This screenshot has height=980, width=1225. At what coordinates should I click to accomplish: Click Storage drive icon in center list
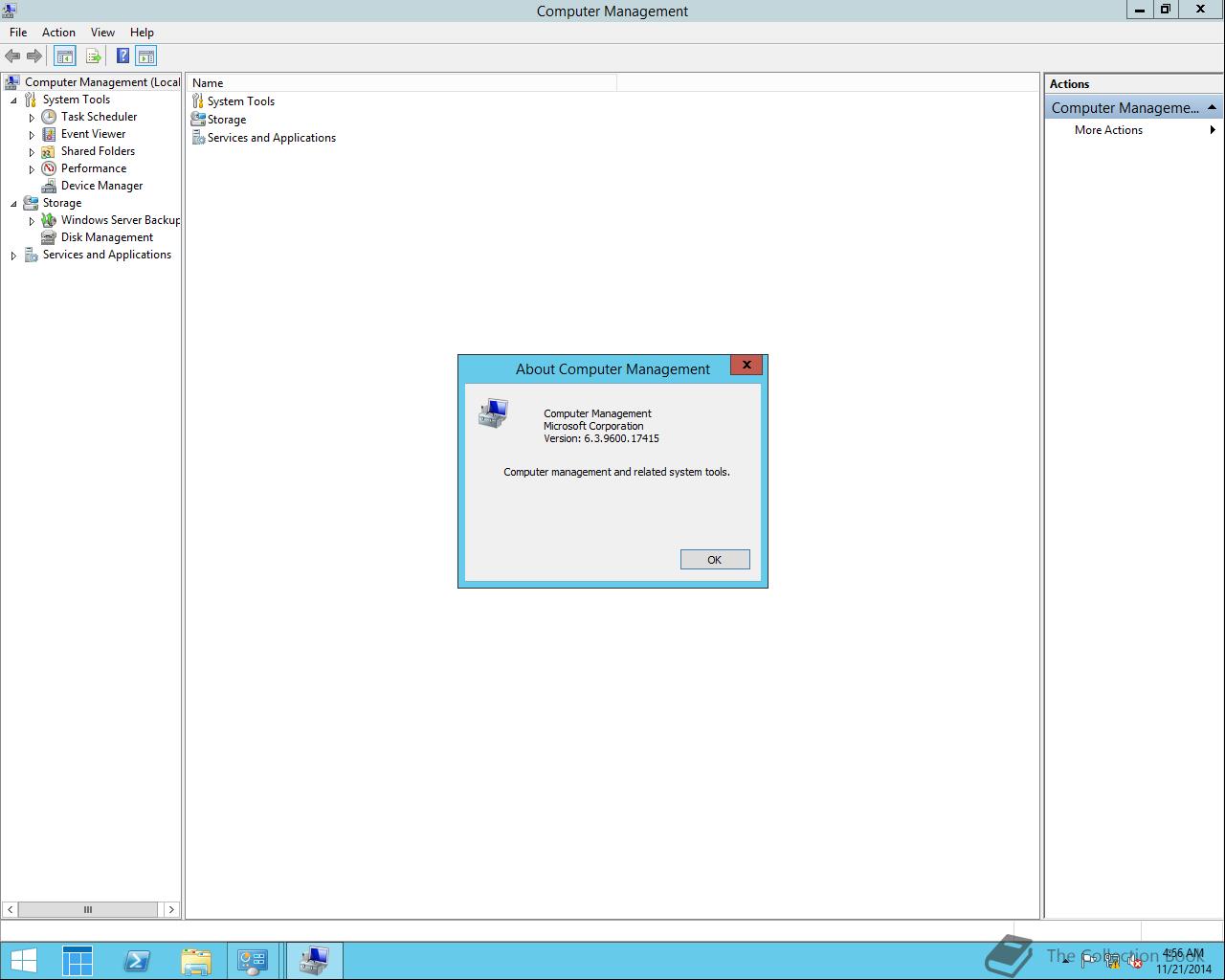(x=198, y=120)
